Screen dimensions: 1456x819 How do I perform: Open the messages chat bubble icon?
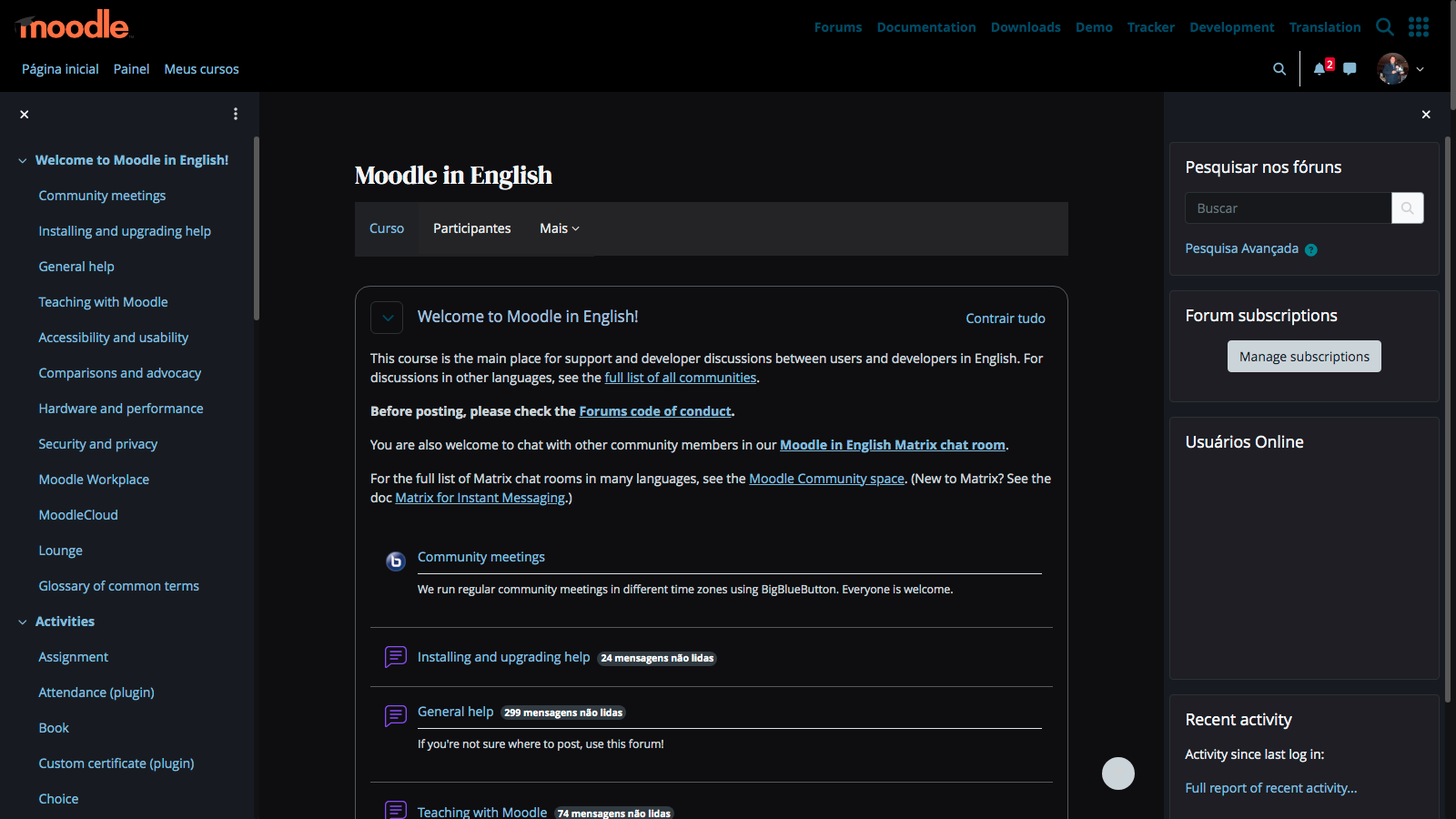(1350, 69)
